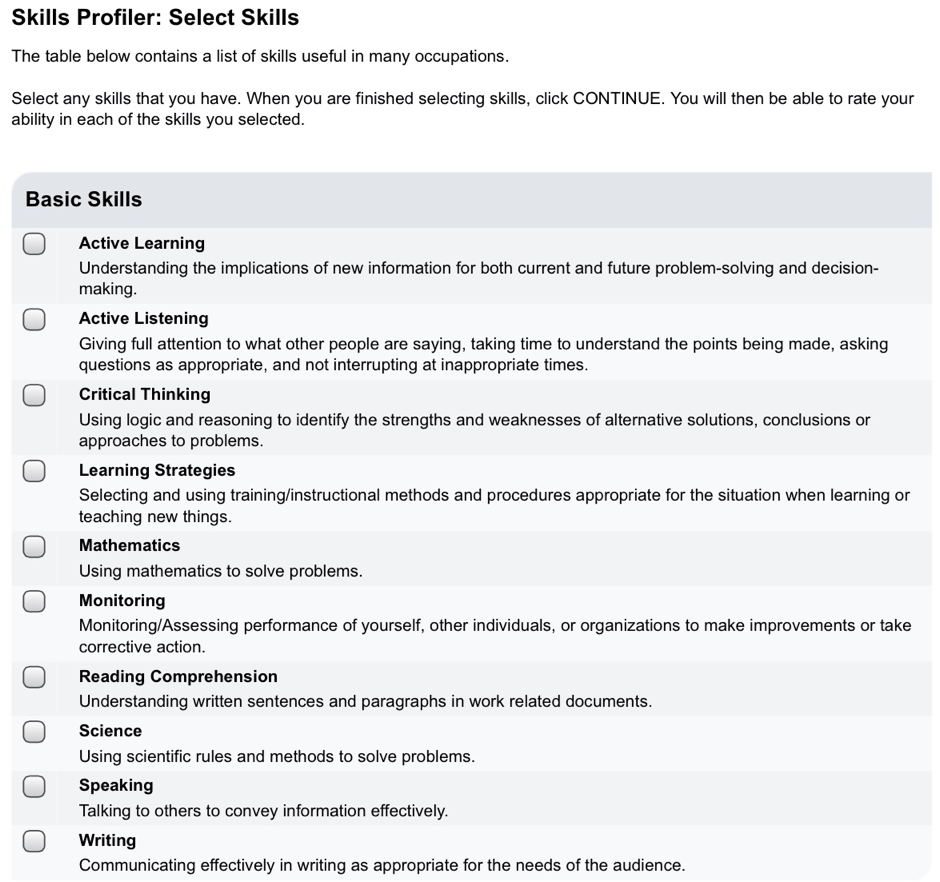
Task: Click the Learning Strategies label
Action: point(157,470)
